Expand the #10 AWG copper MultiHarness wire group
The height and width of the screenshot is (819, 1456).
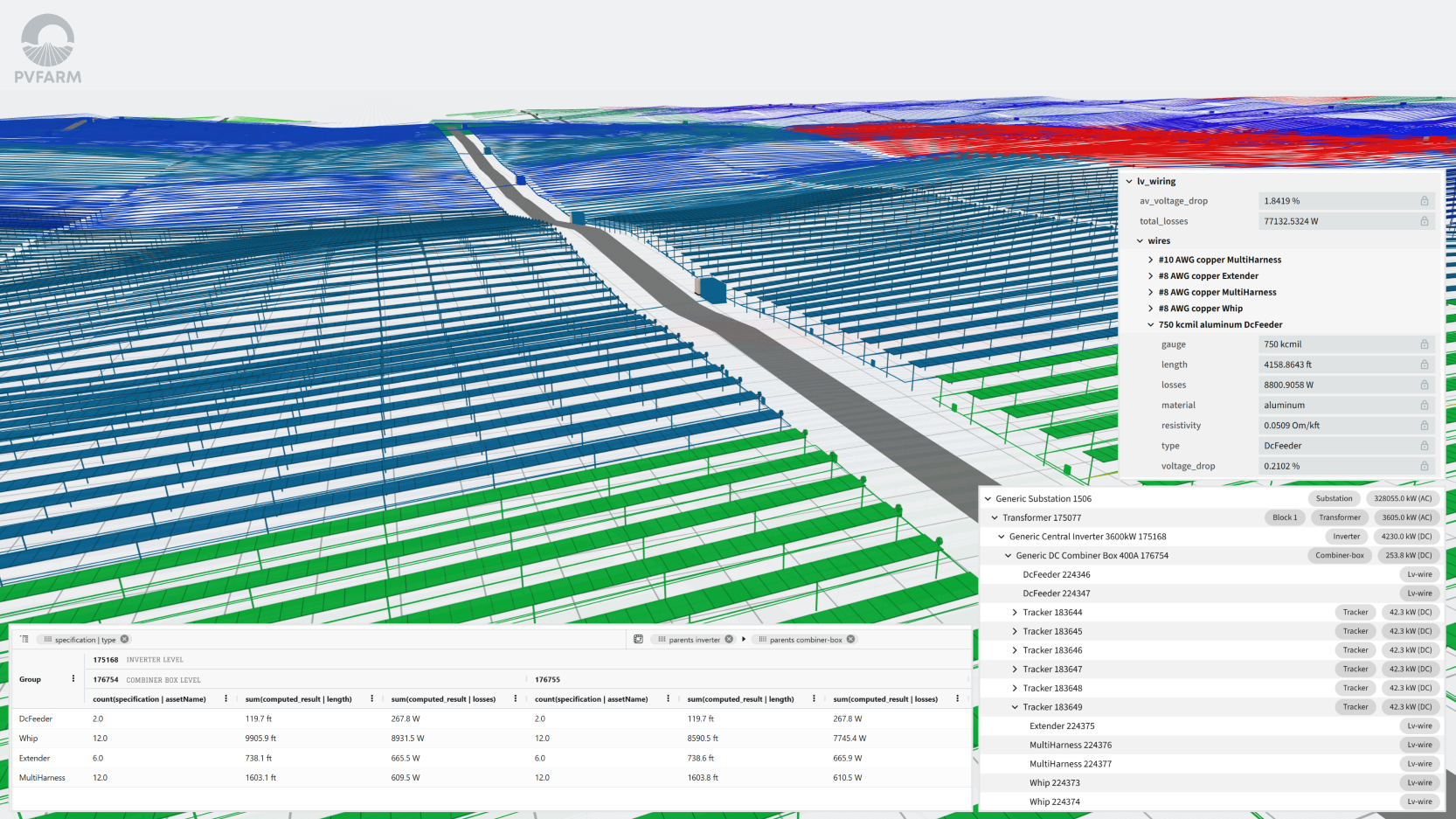1151,260
